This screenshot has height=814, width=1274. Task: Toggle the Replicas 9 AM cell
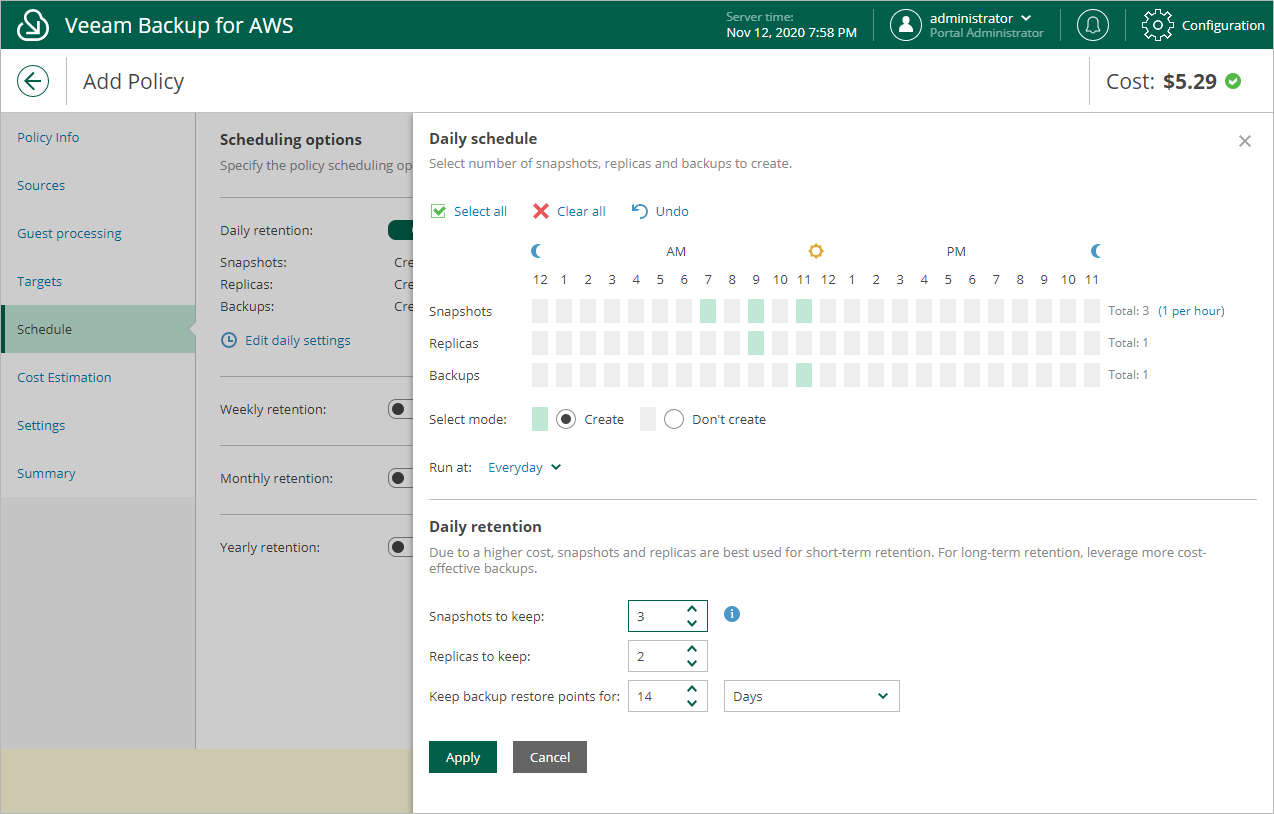[756, 343]
